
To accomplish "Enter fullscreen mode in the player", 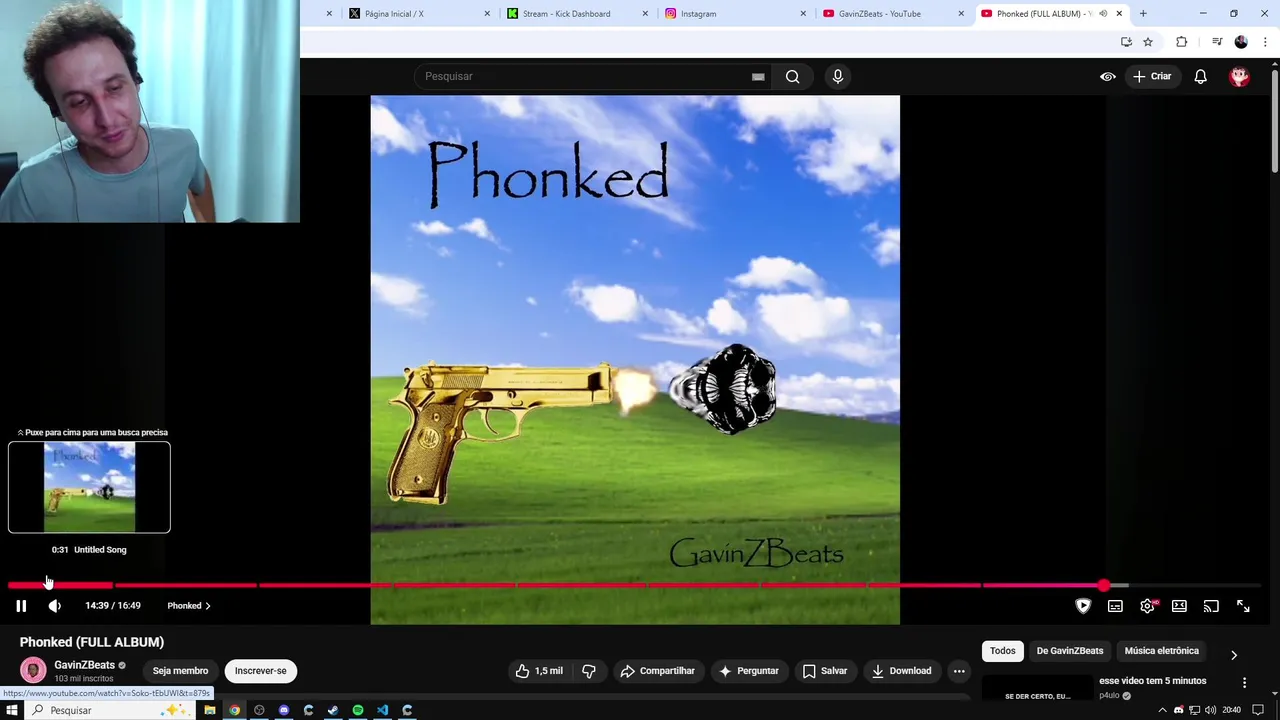I will pos(1243,606).
